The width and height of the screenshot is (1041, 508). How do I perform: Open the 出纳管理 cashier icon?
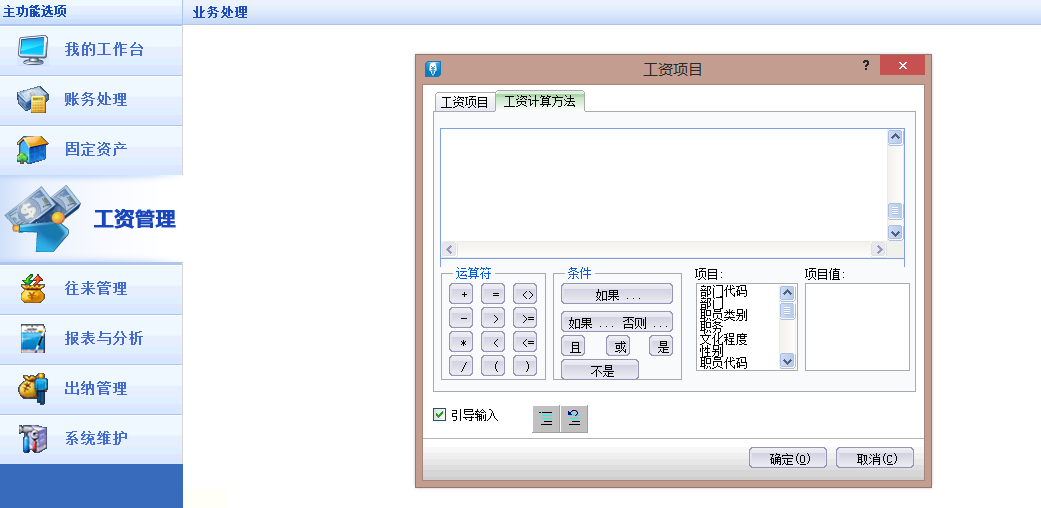(x=33, y=388)
